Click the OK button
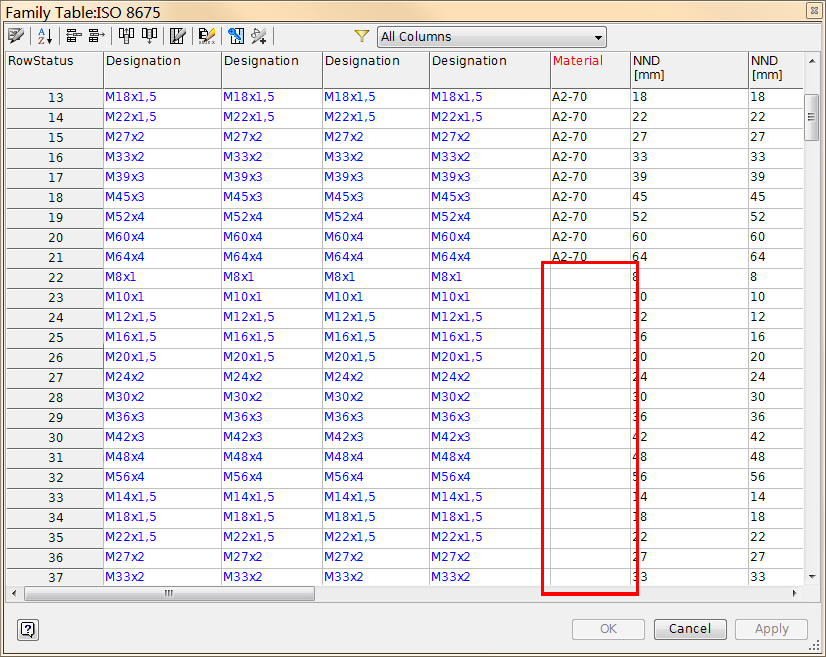 [x=608, y=629]
